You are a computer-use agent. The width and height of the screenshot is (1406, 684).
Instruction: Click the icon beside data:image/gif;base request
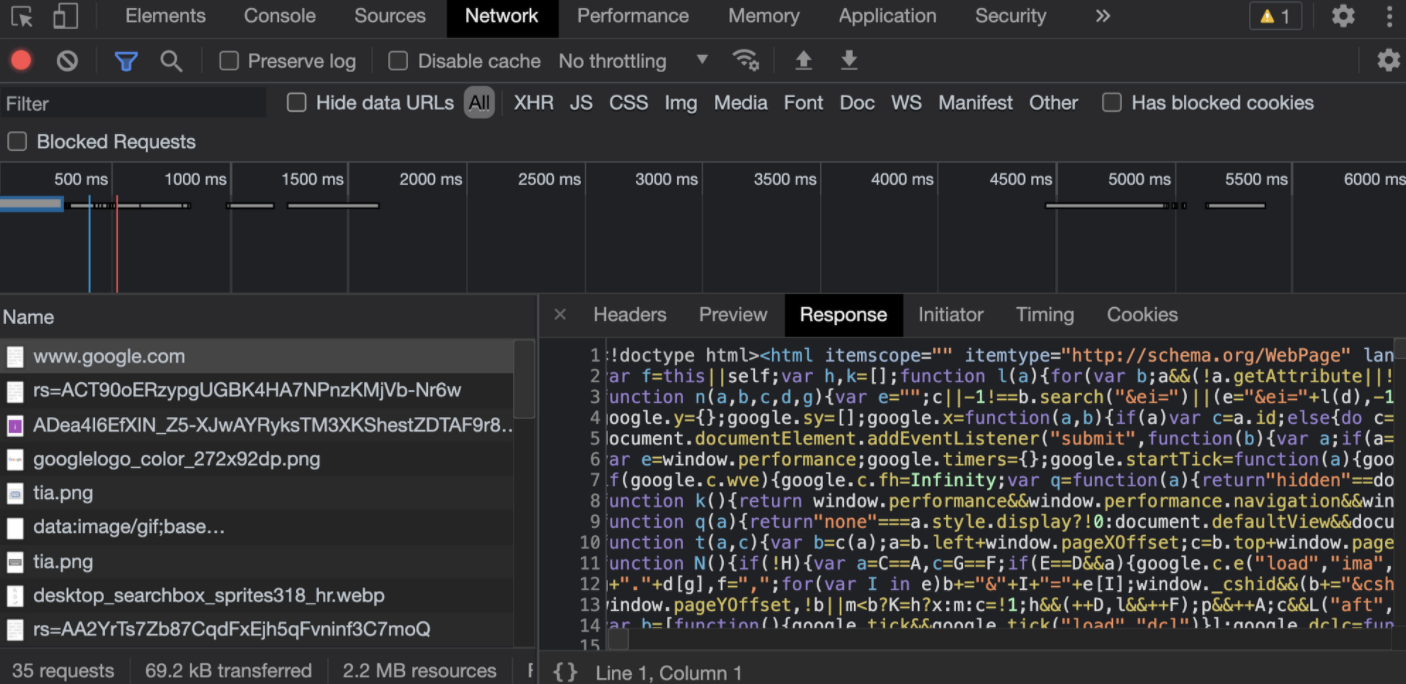(15, 527)
